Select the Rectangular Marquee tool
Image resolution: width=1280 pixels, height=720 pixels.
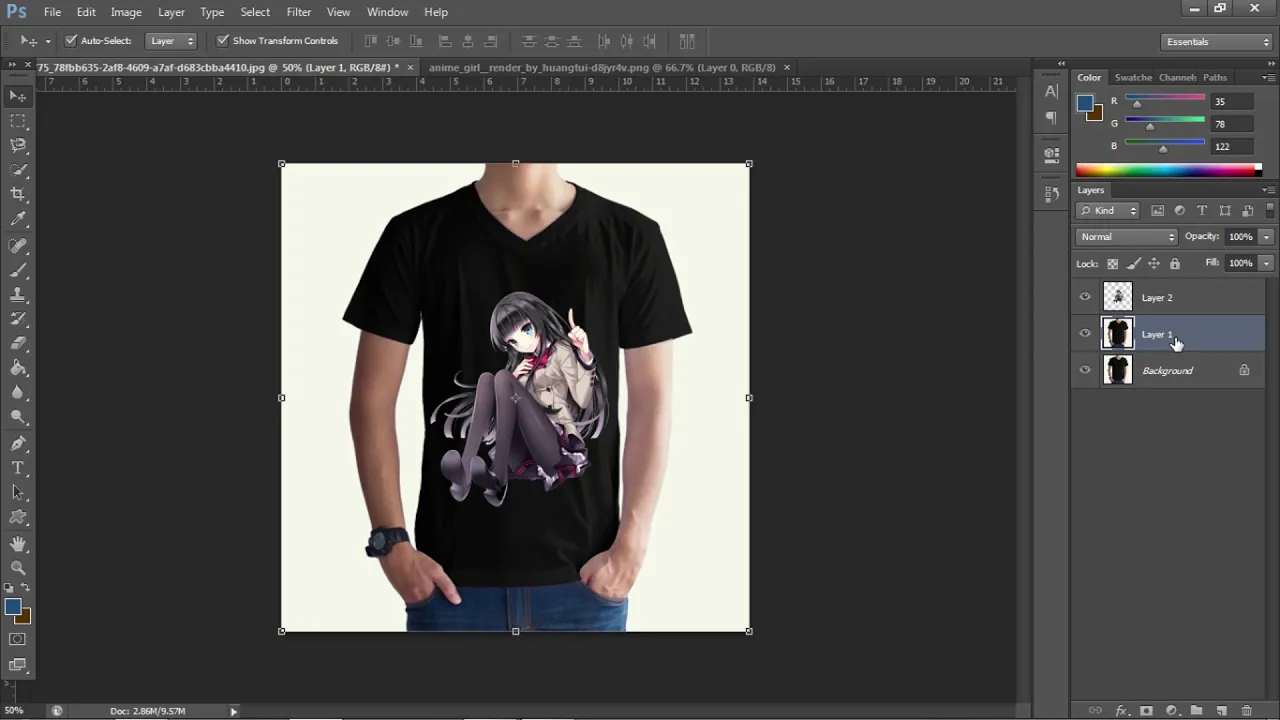point(18,121)
